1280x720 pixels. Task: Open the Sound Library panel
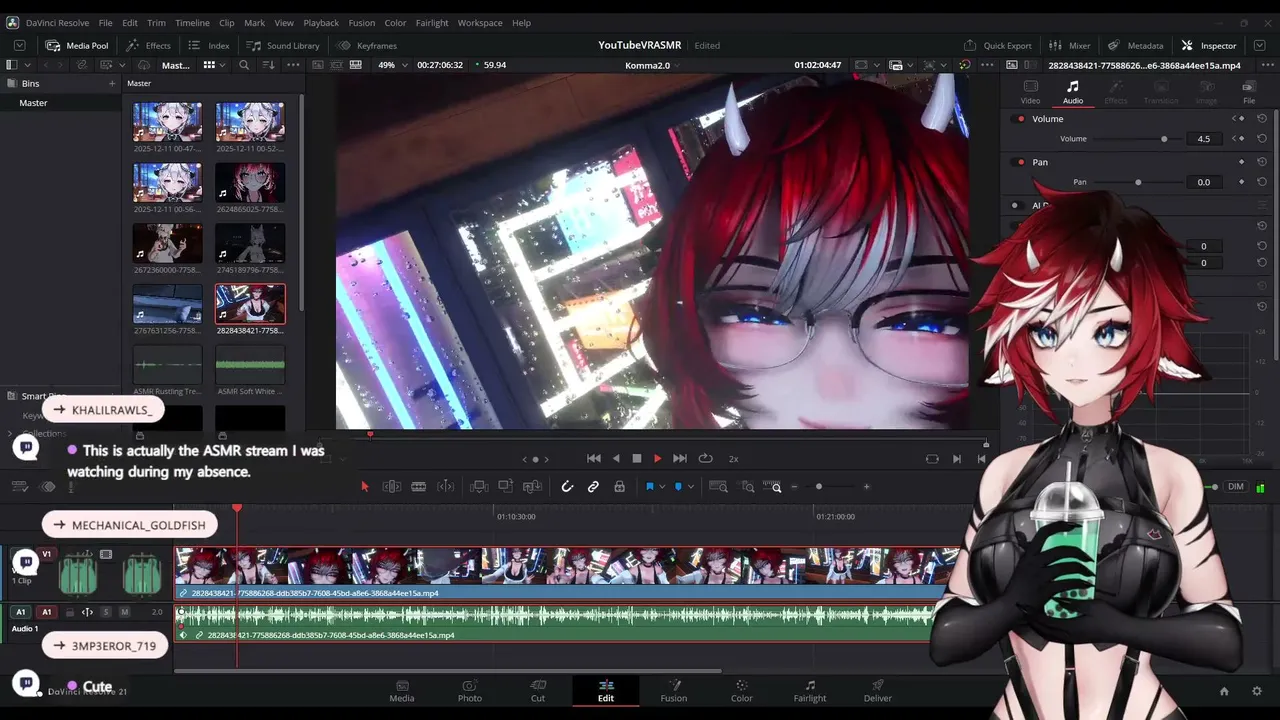[x=283, y=45]
